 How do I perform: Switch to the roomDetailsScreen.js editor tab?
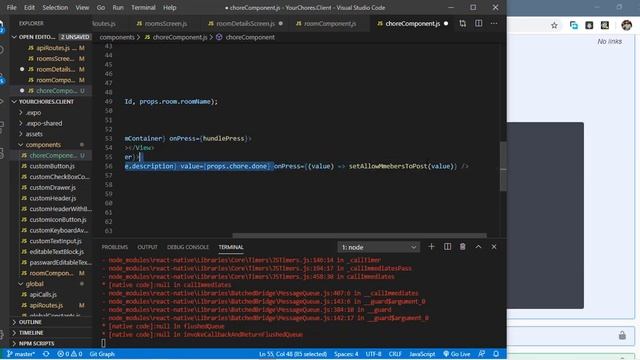[x=245, y=24]
